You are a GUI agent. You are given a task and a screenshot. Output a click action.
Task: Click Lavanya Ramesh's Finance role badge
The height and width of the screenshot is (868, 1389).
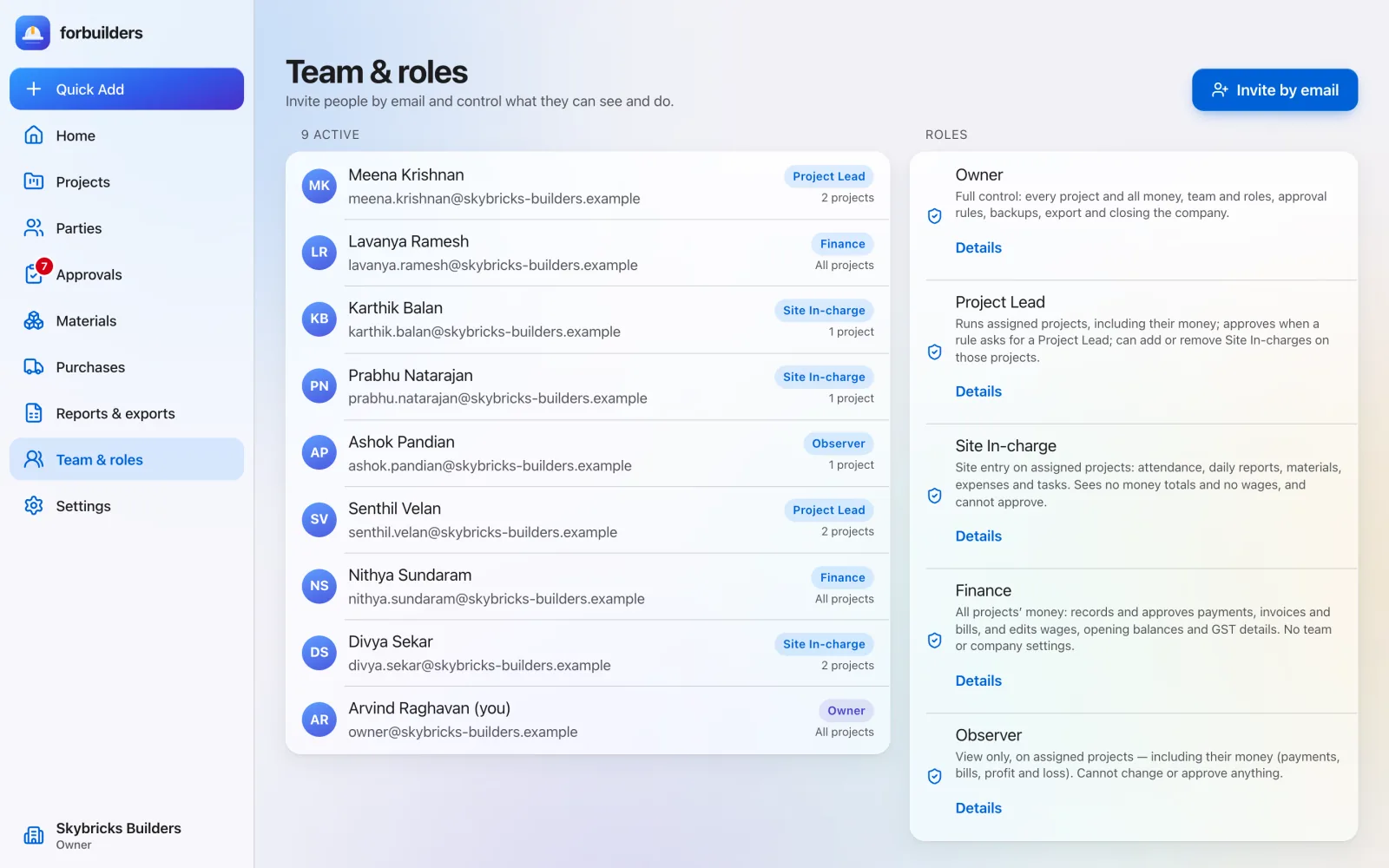[843, 244]
